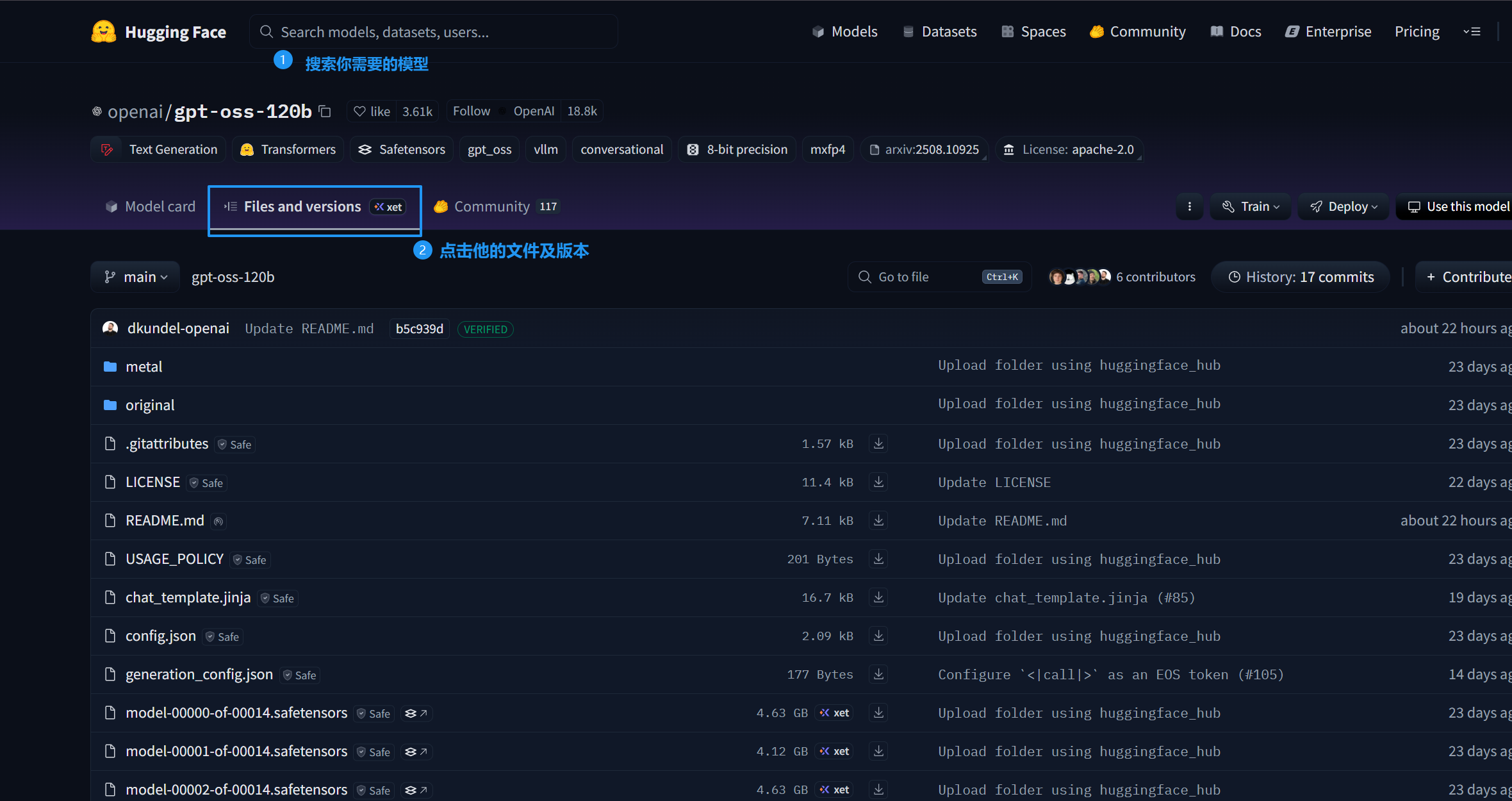The image size is (1512, 801).
Task: Open the metal folder
Action: (144, 367)
